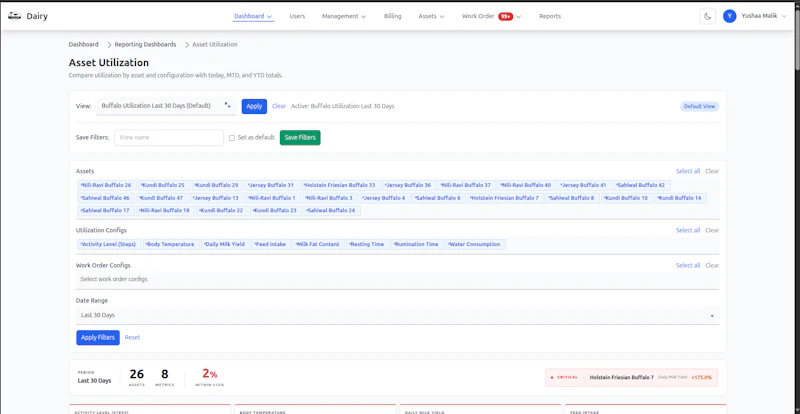
Task: Clear the Utilization Configs selection
Action: pyautogui.click(x=712, y=230)
